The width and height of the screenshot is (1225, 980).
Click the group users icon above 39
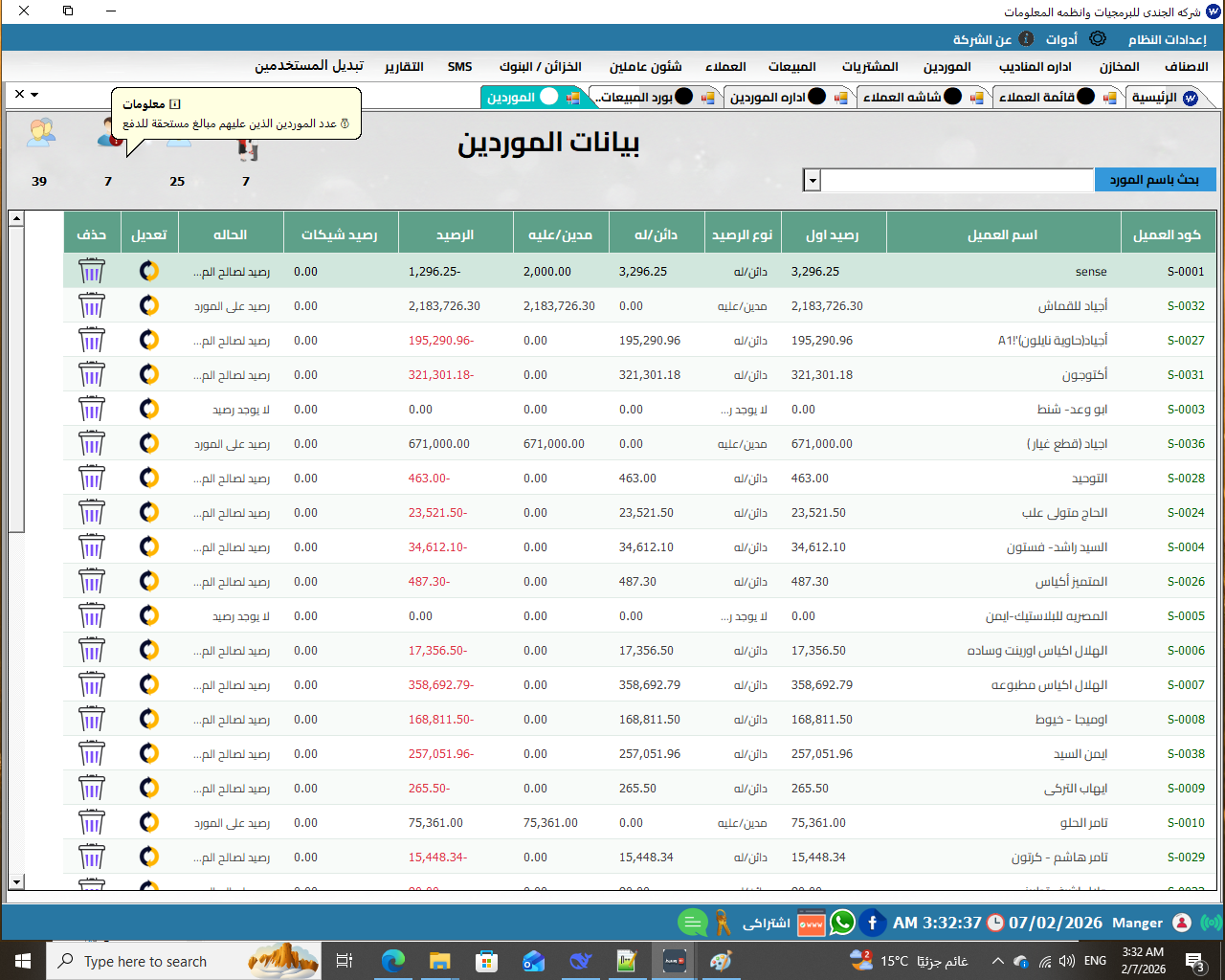40,132
